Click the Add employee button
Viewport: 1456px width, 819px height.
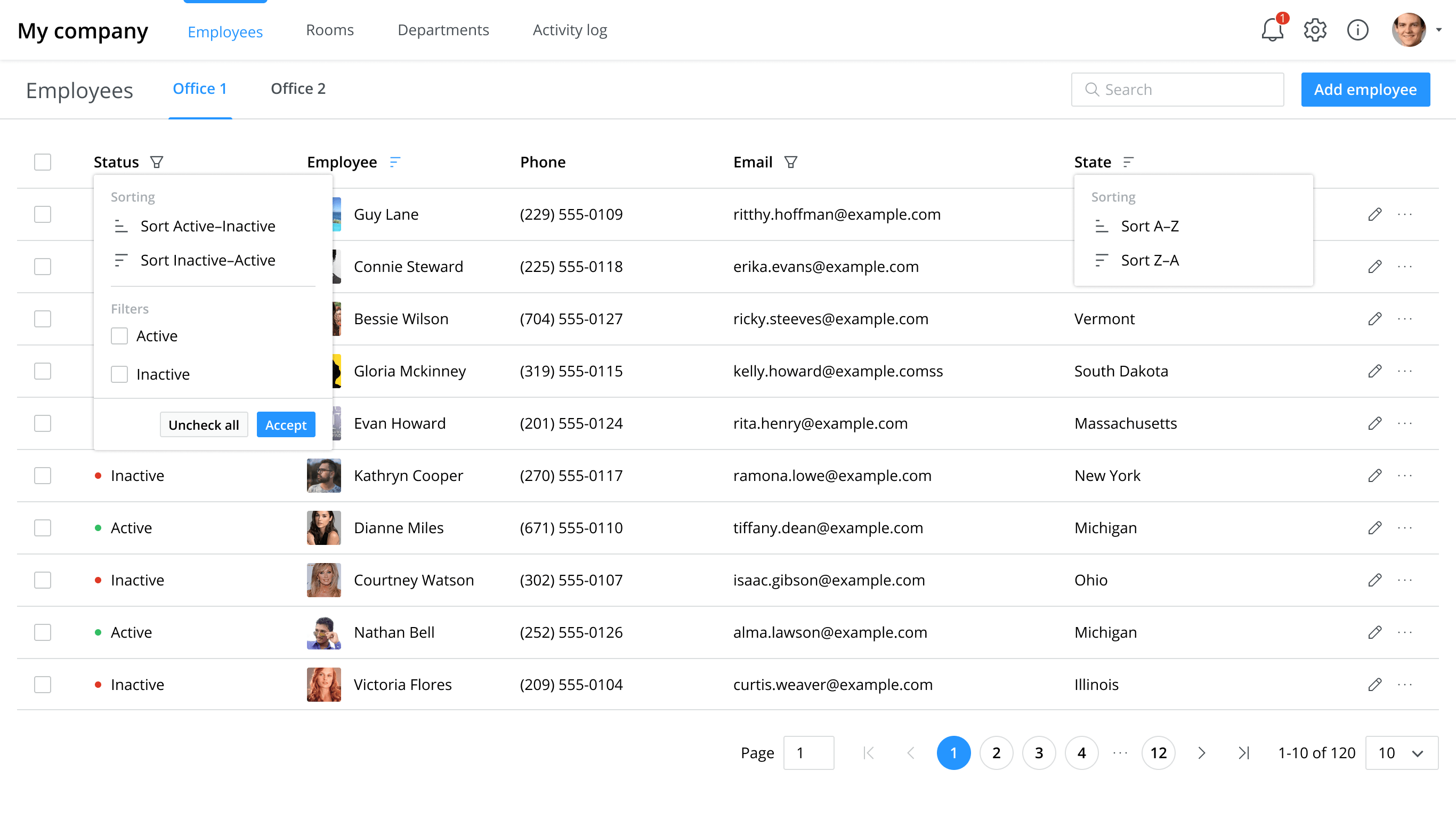coord(1365,90)
